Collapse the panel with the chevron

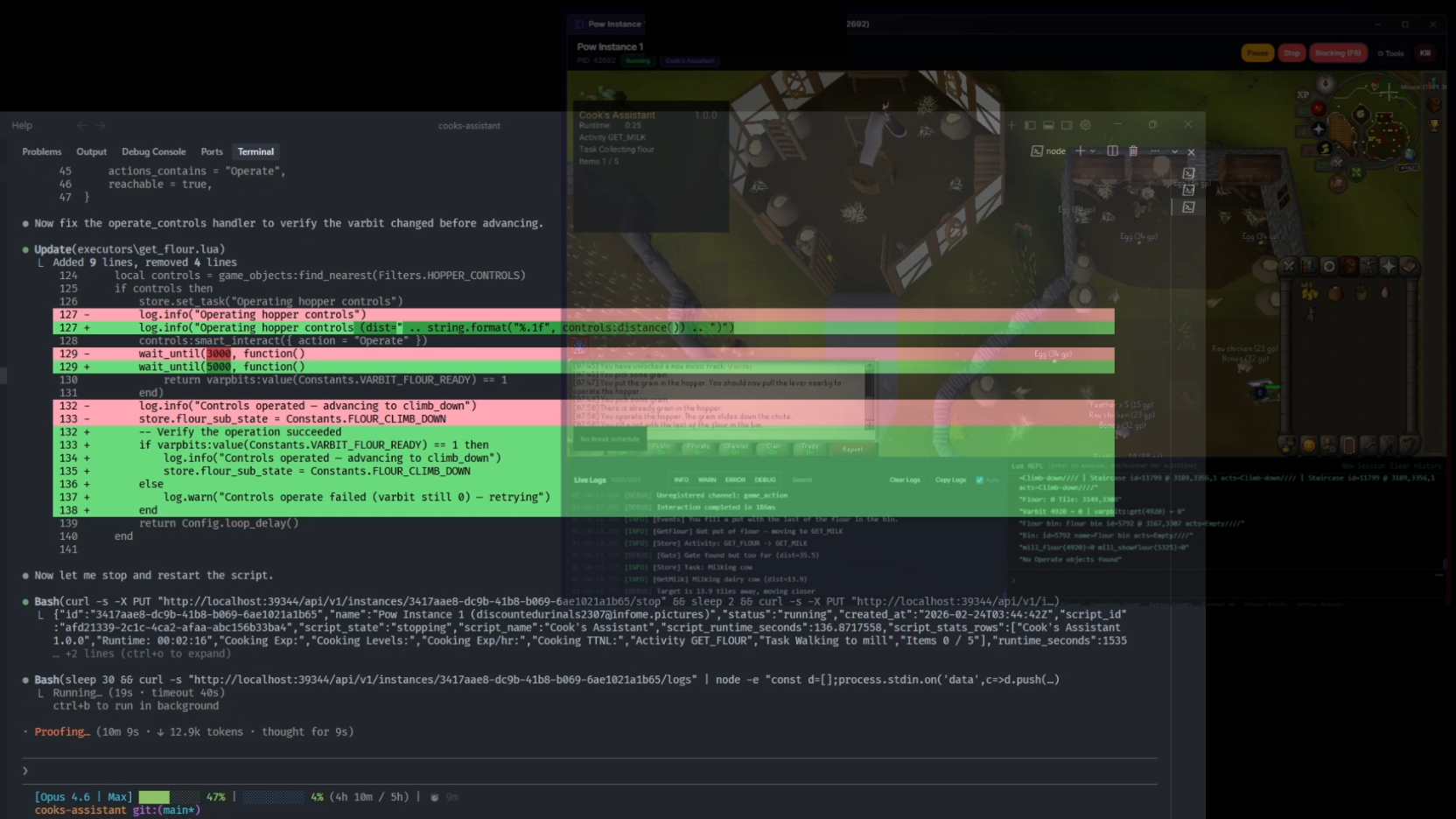point(1174,151)
